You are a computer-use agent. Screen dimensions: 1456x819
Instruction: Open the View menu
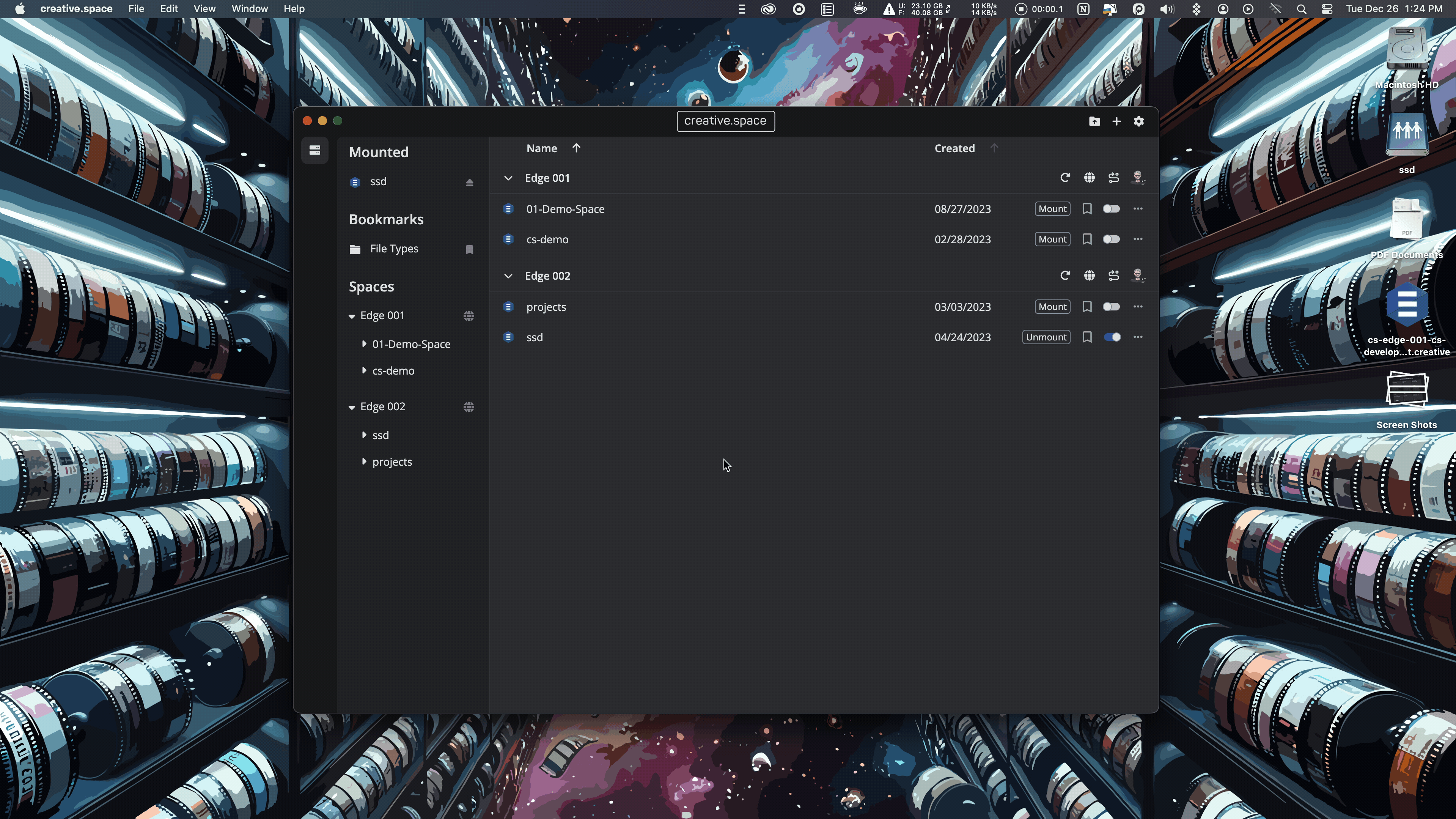pos(204,8)
